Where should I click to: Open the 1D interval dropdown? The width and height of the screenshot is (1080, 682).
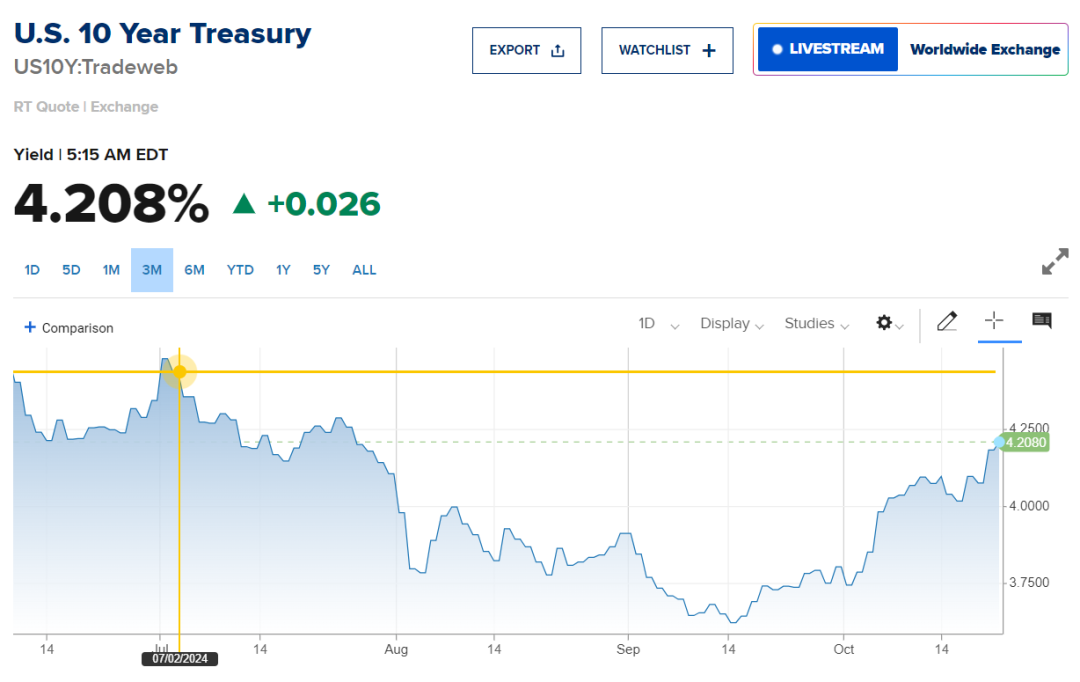658,323
